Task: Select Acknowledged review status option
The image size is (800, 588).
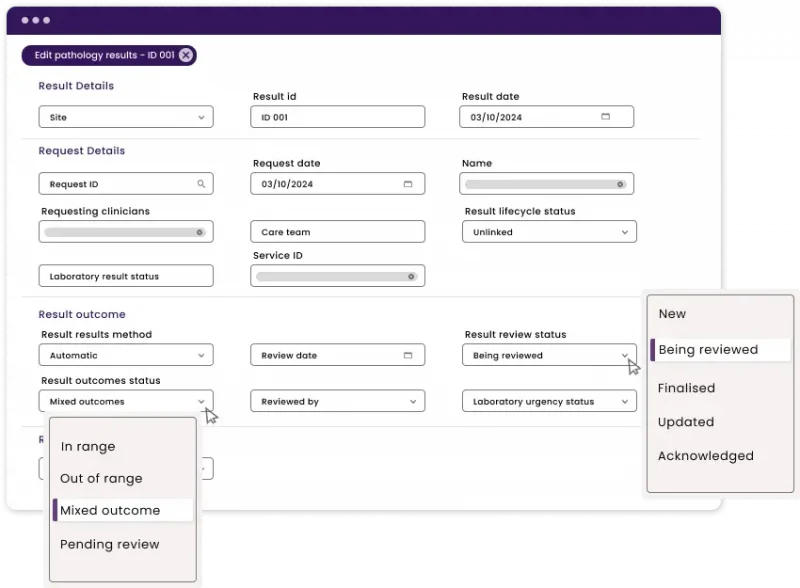Action: (705, 456)
